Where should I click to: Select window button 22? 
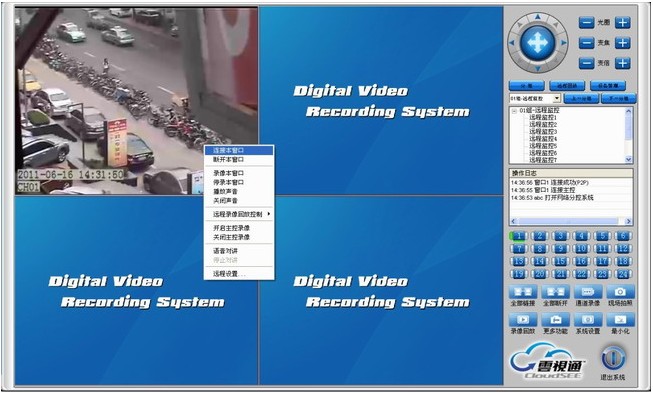coord(581,274)
